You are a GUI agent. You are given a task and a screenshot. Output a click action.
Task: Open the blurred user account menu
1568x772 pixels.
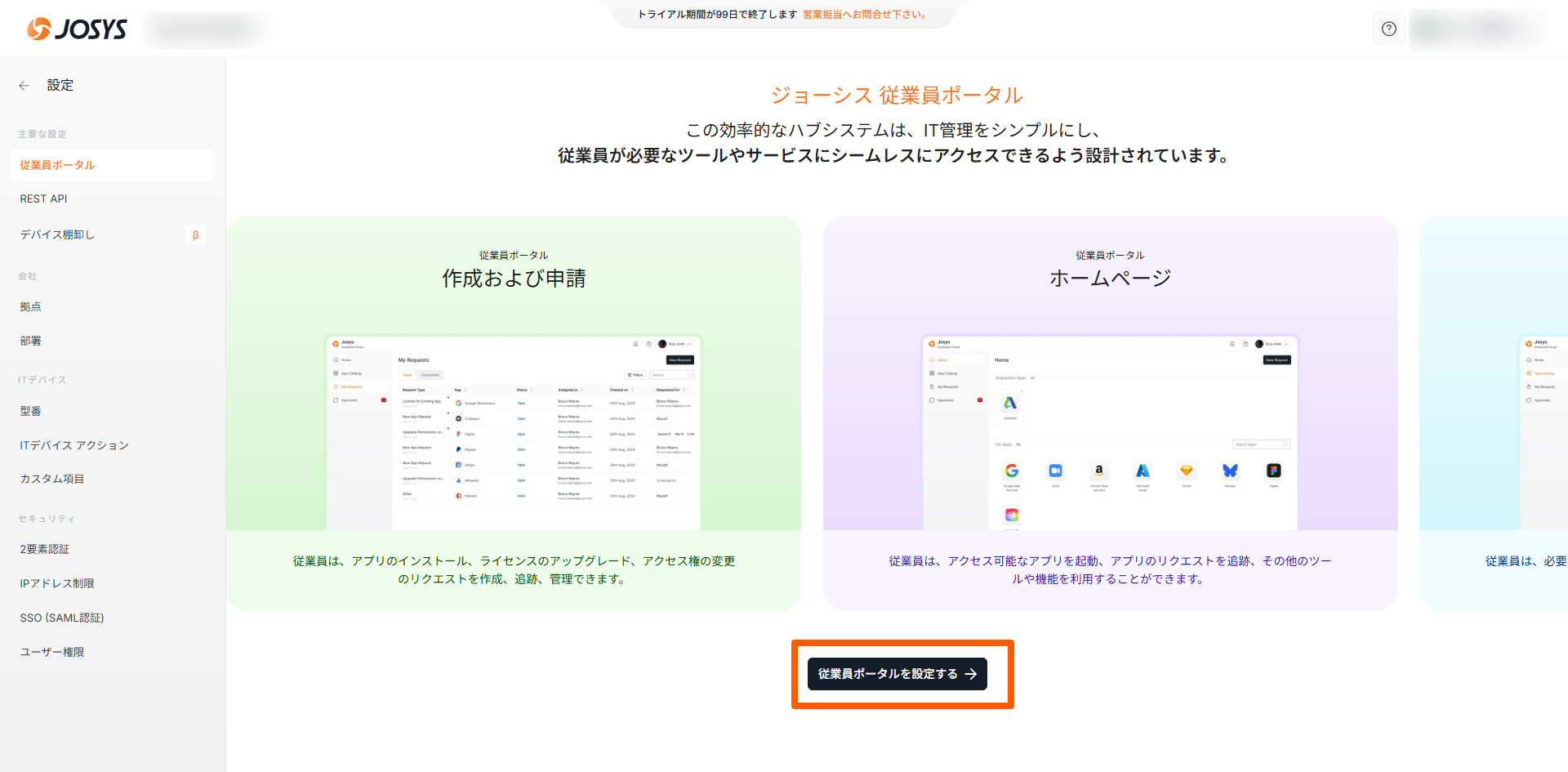click(1477, 29)
